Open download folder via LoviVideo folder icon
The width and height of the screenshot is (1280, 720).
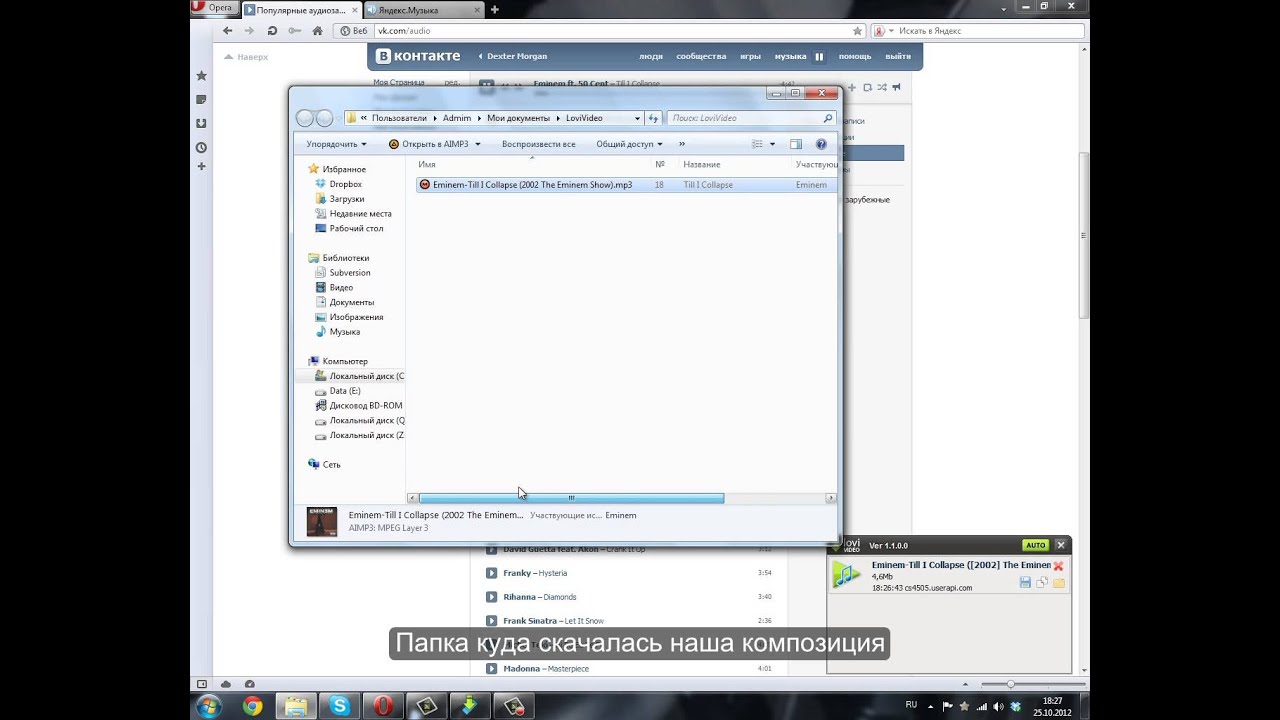tap(1058, 582)
